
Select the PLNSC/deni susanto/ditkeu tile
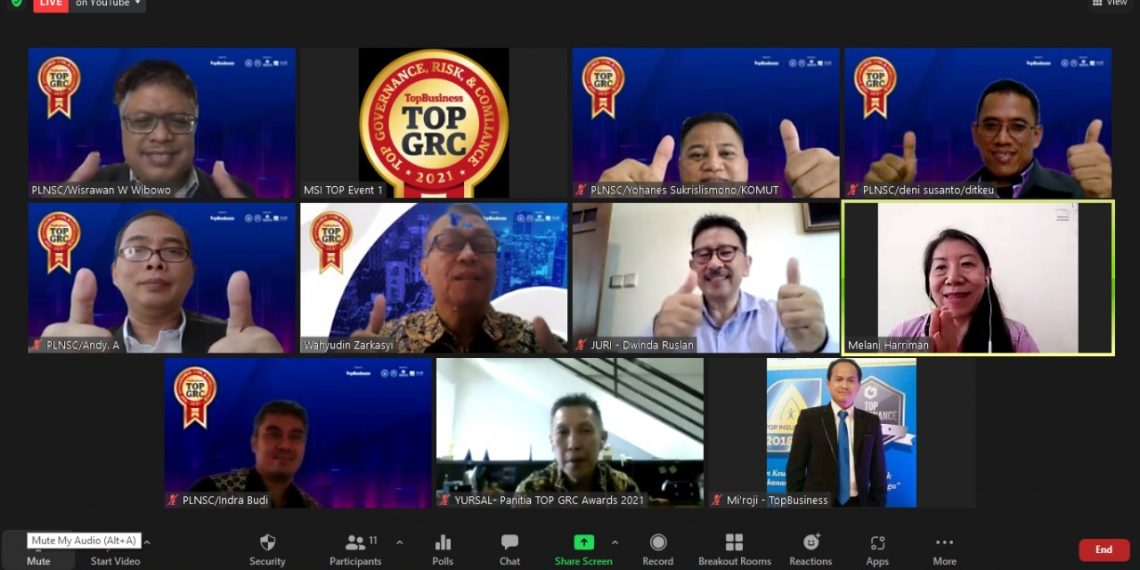tap(978, 123)
